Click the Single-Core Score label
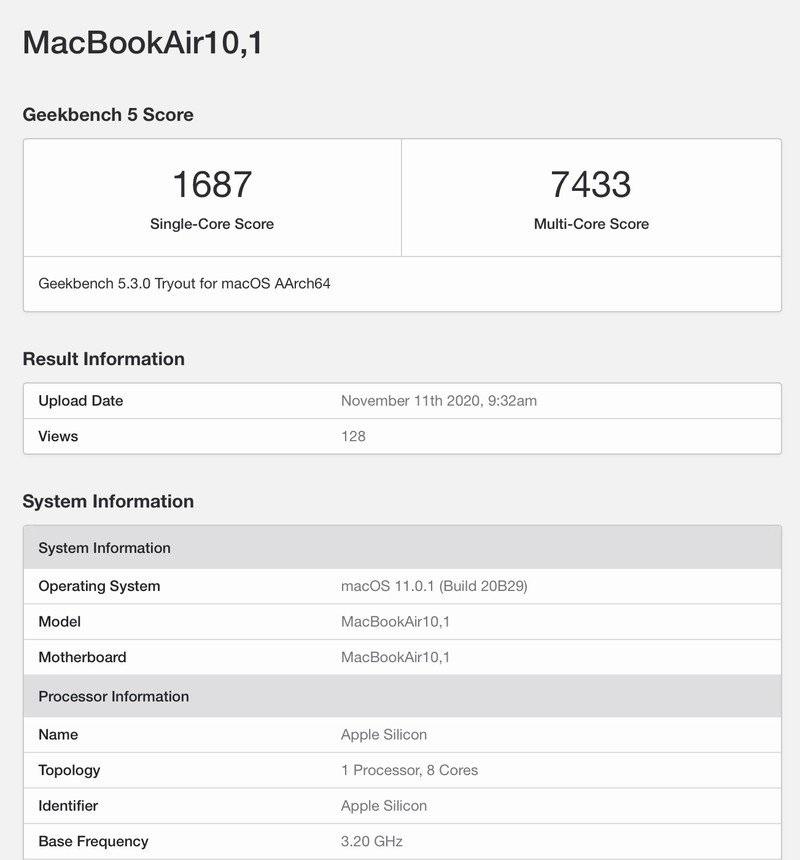The image size is (800, 860). [x=213, y=224]
